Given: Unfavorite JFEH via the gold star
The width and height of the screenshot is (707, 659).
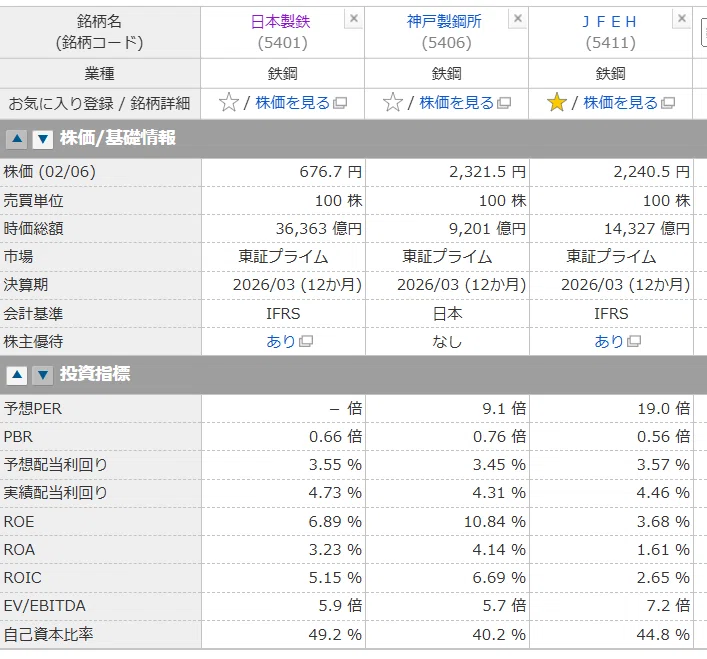Looking at the screenshot, I should 557,103.
